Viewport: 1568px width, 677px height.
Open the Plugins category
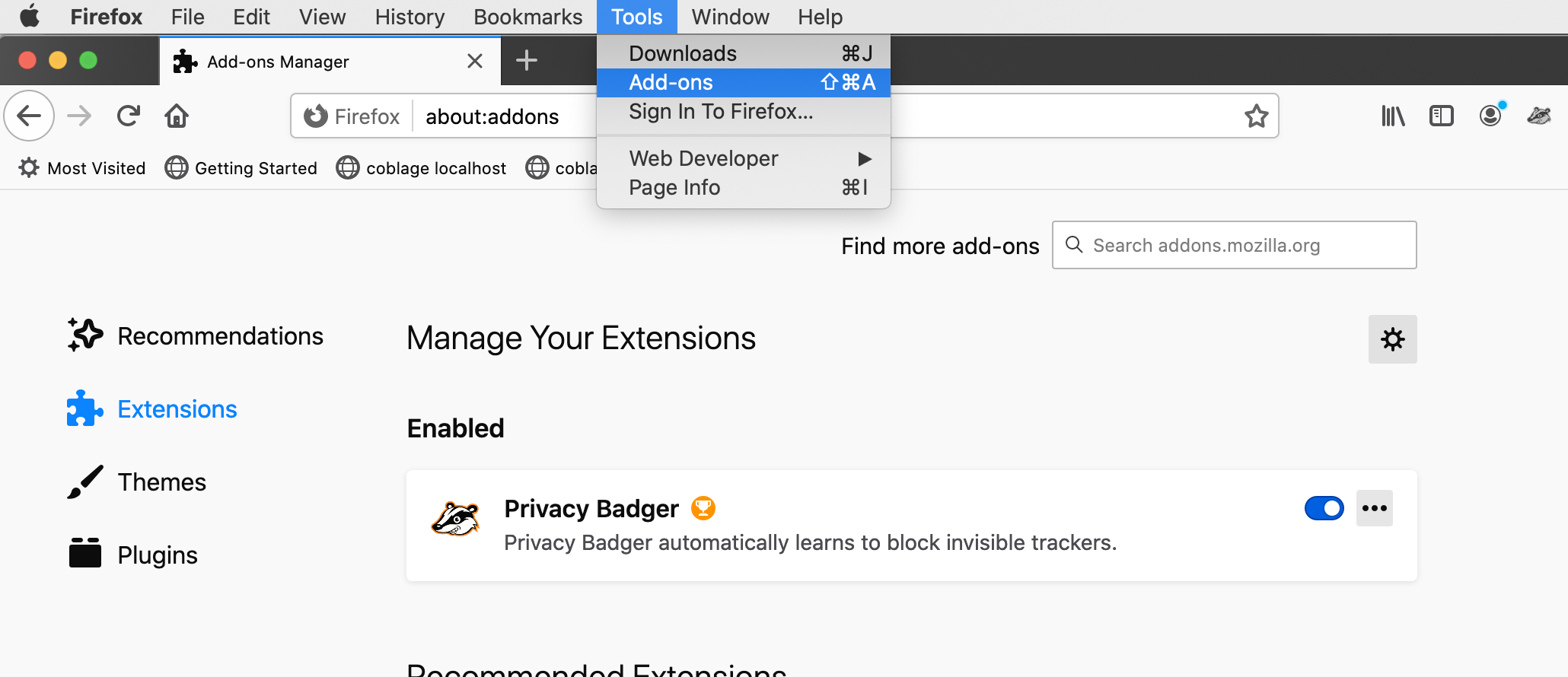[157, 555]
